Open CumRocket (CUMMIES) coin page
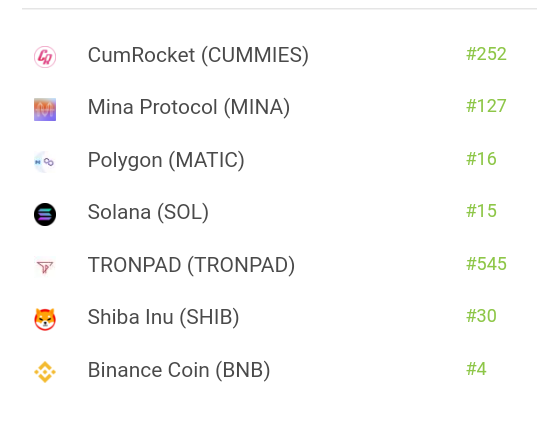The image size is (537, 439). click(x=198, y=55)
